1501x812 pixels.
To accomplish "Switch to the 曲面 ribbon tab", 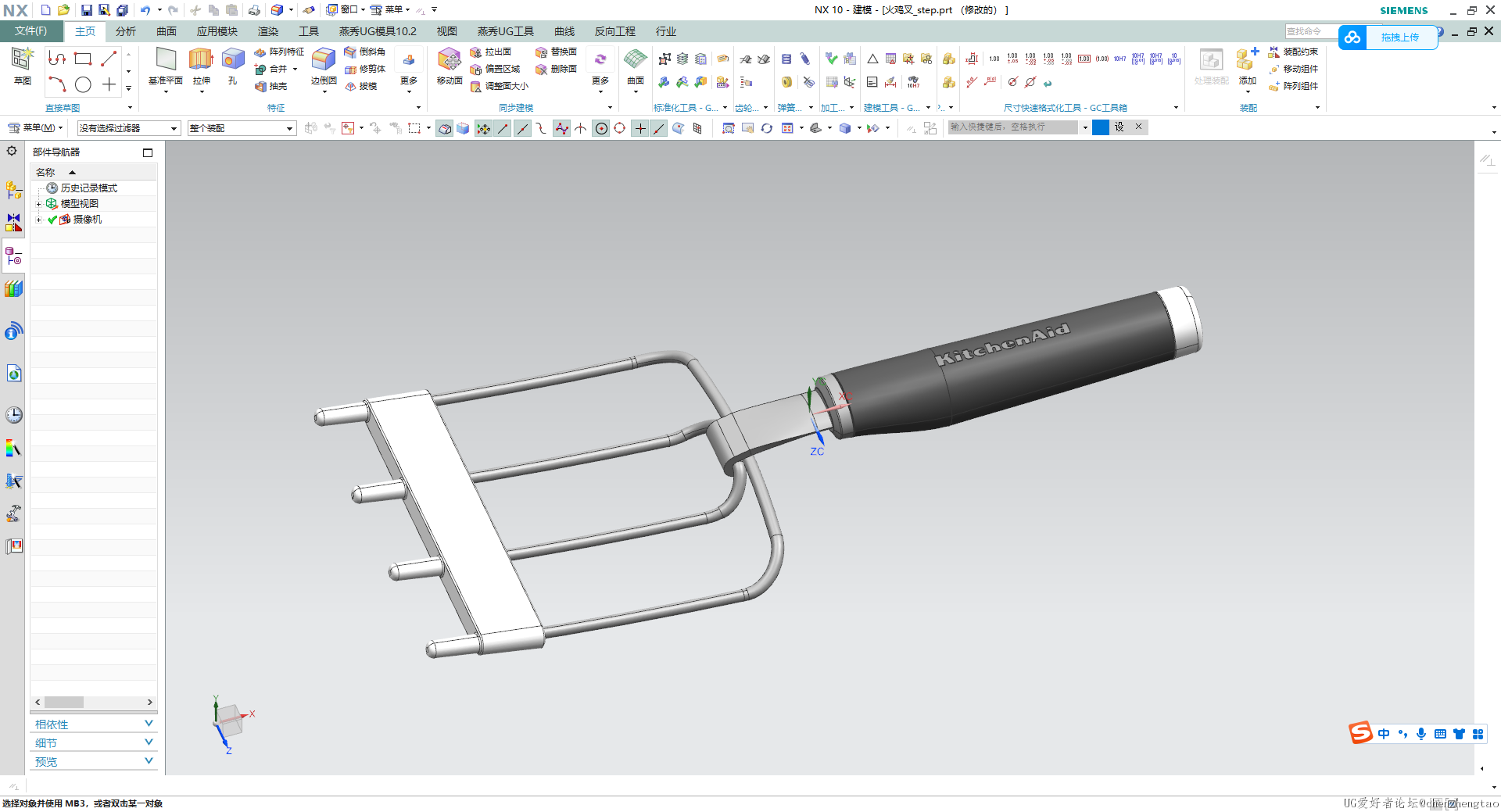I will click(167, 31).
